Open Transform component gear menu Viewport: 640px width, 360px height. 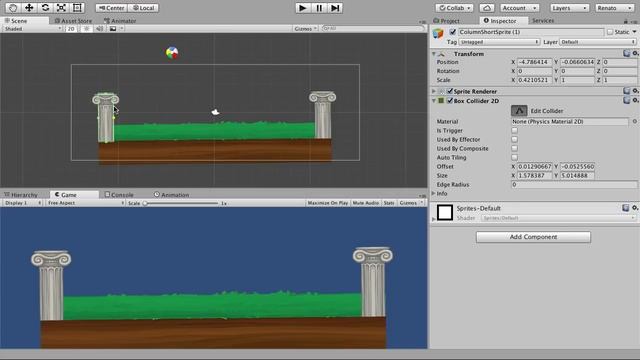pos(635,53)
